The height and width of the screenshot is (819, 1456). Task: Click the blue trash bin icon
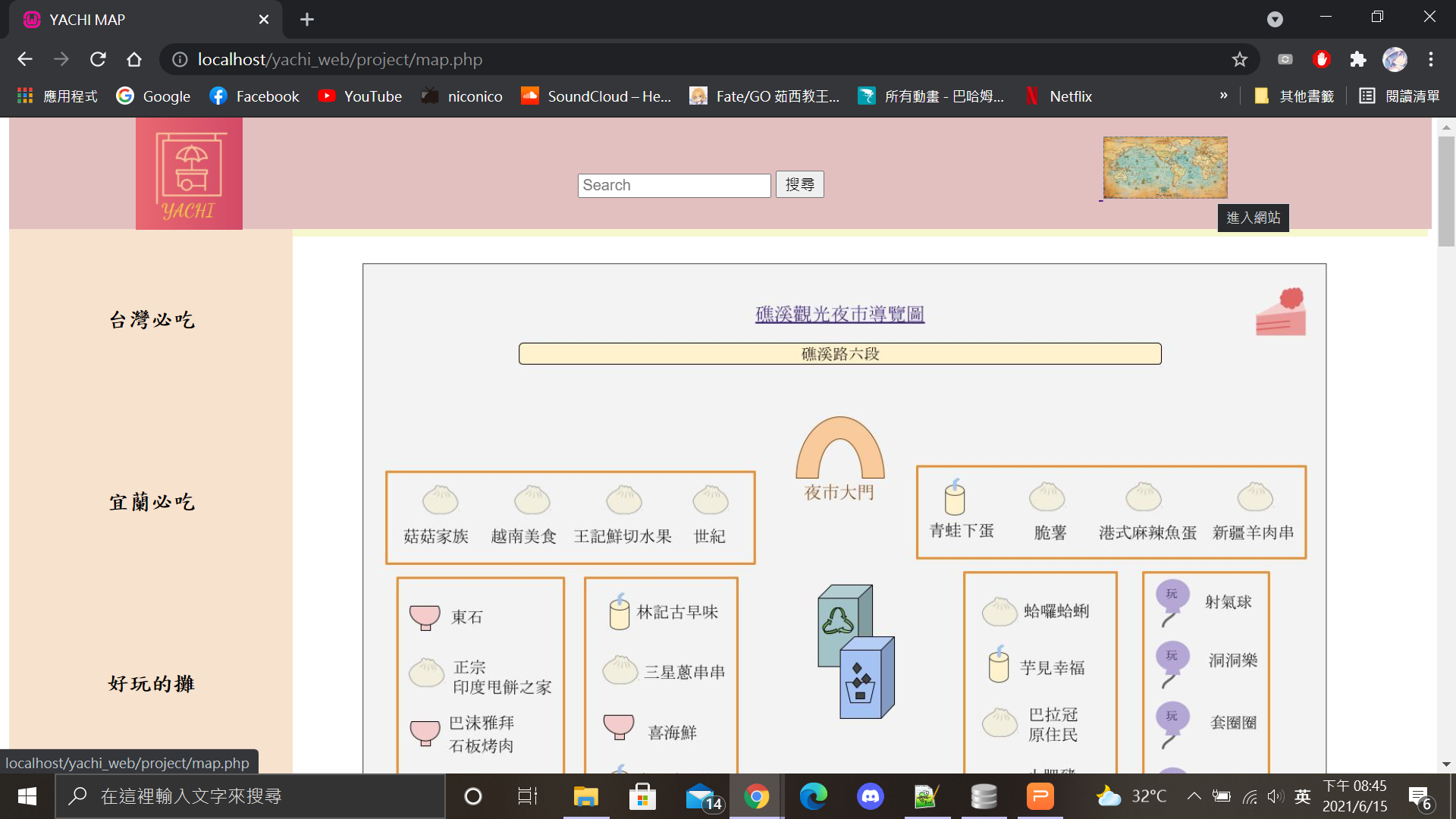(867, 678)
